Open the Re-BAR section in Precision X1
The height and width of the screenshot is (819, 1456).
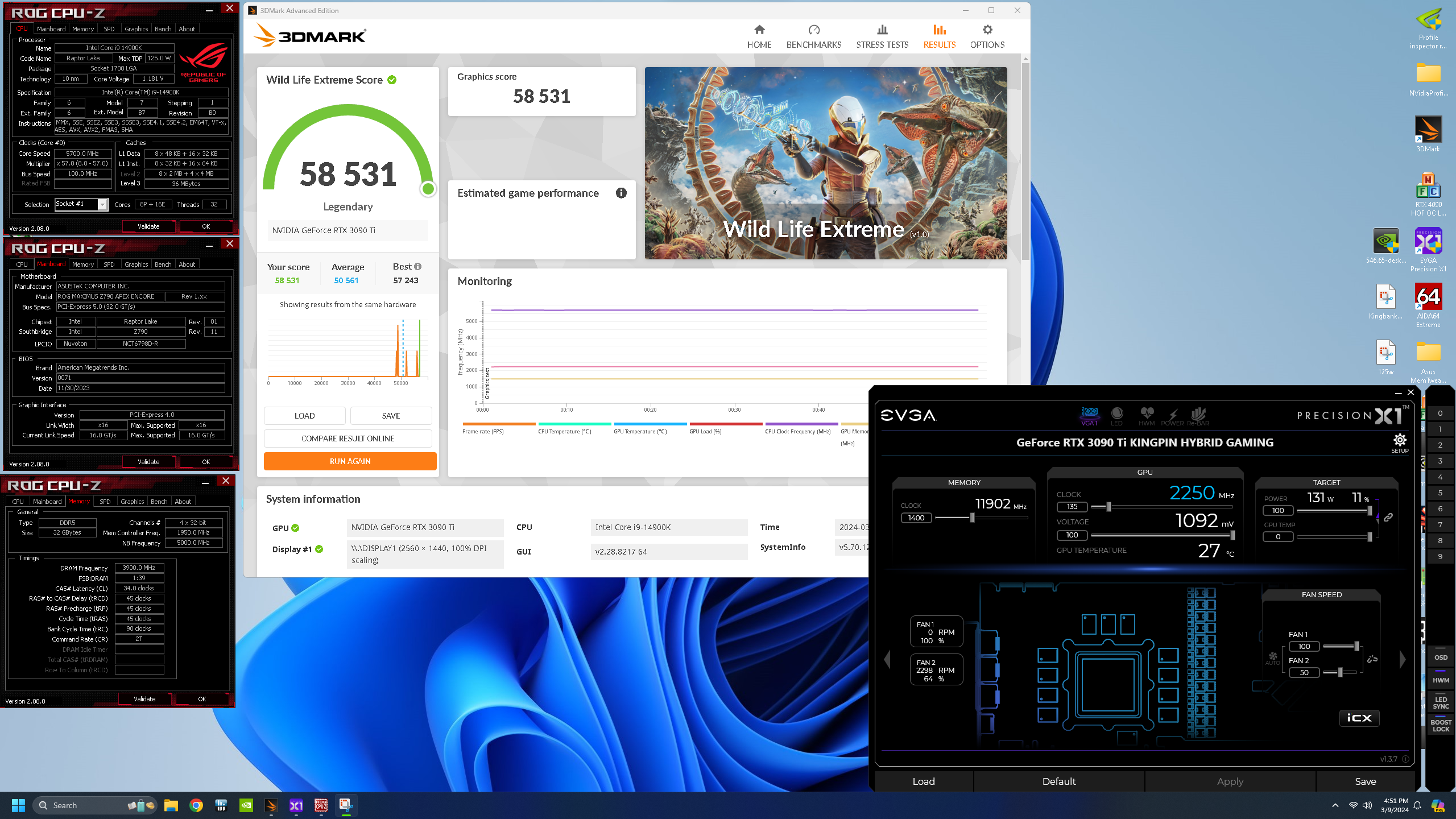[1198, 416]
